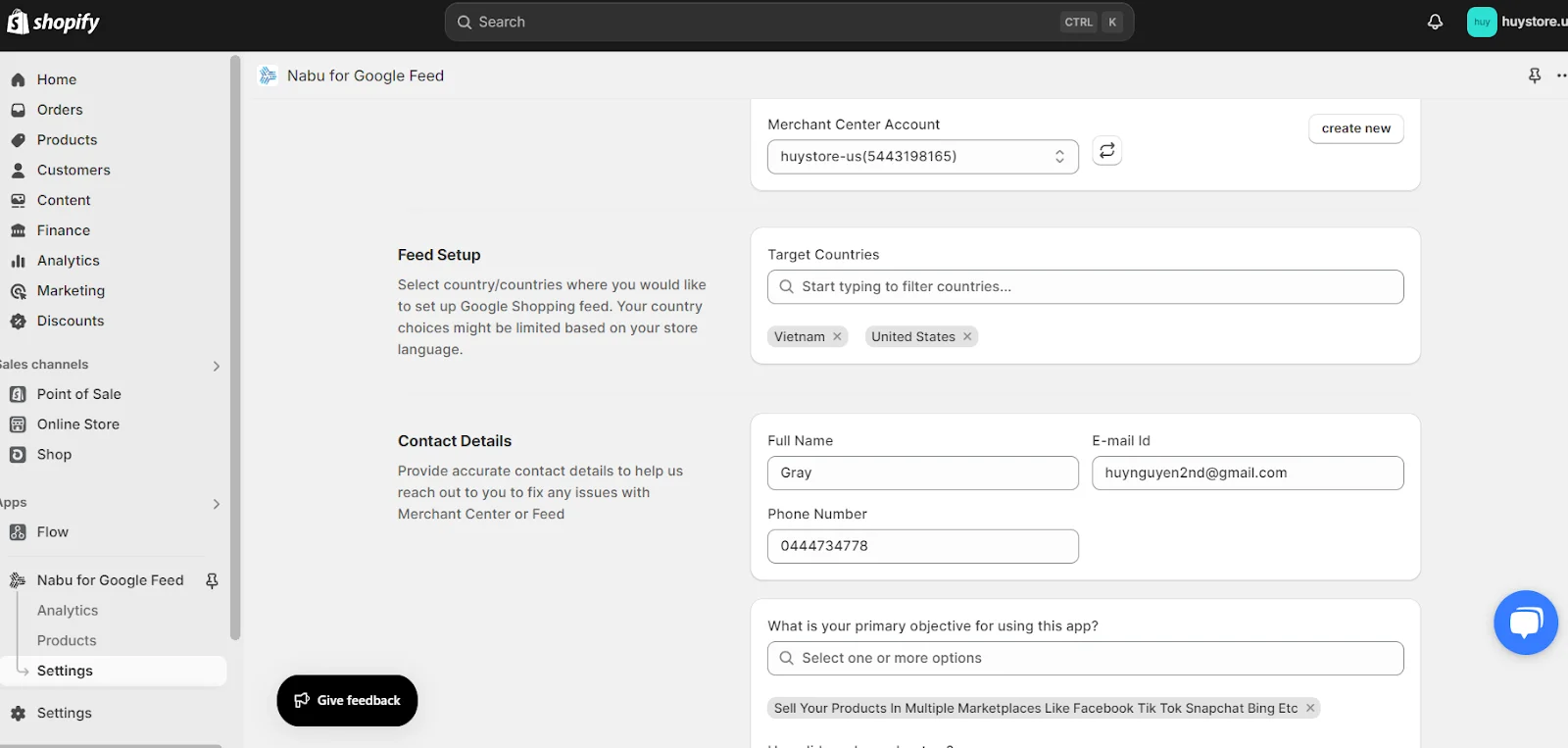1568x748 pixels.
Task: Click the Flow app icon
Action: (18, 532)
